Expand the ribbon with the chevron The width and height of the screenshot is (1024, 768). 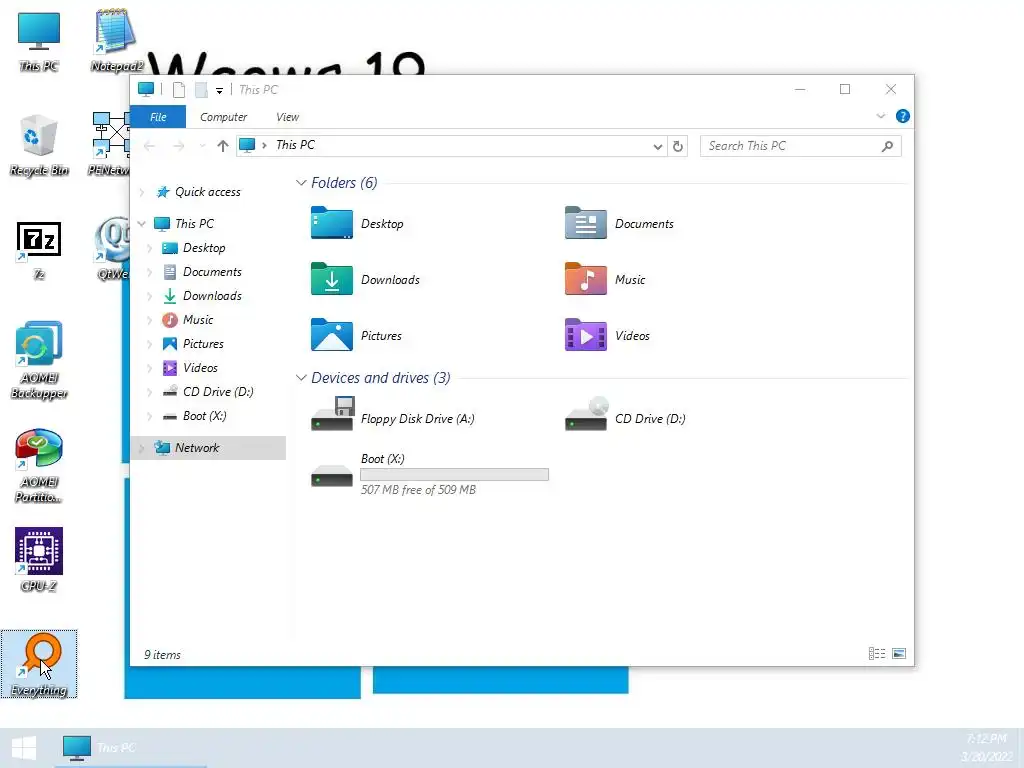pyautogui.click(x=880, y=116)
